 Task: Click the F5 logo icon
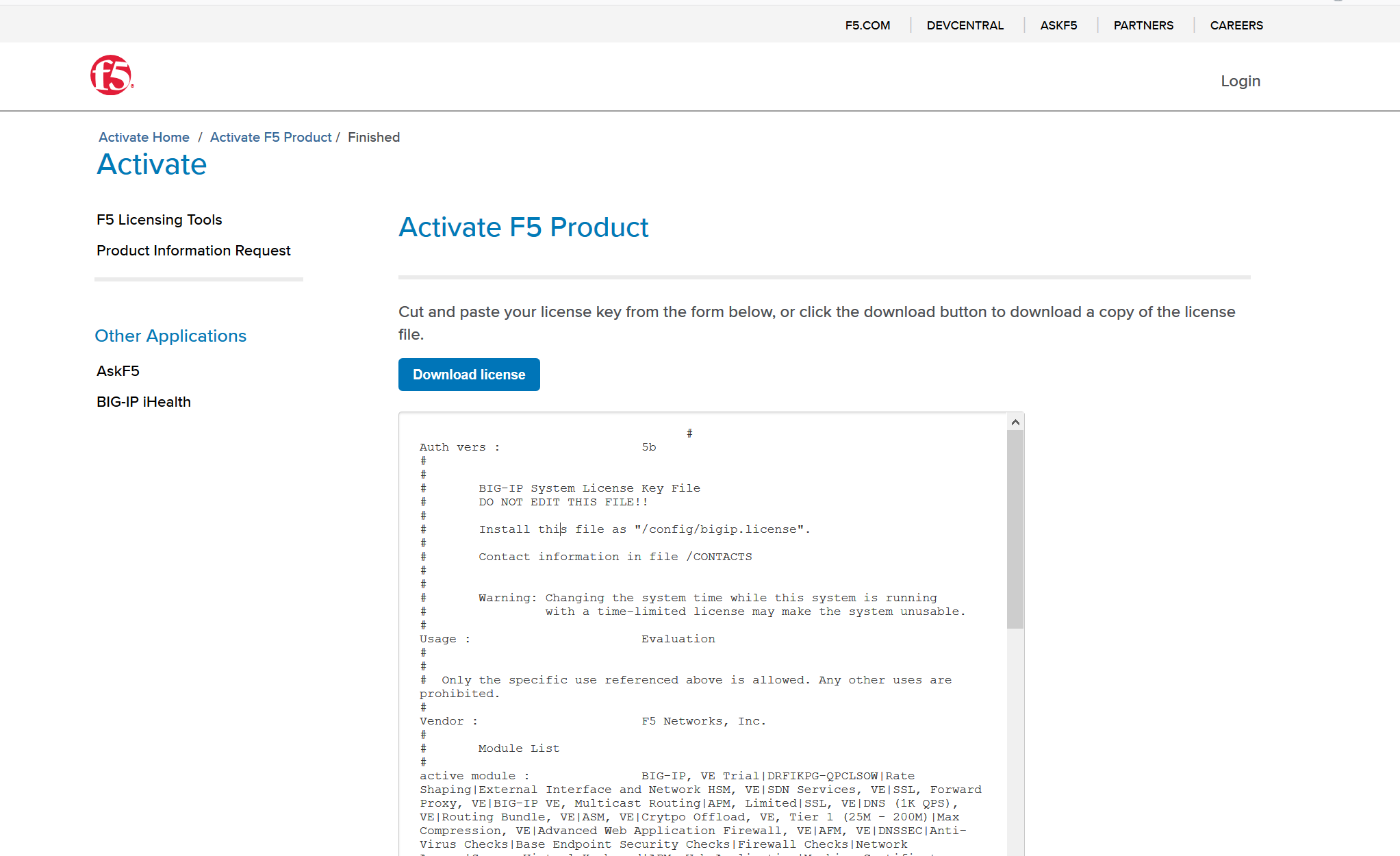(111, 75)
